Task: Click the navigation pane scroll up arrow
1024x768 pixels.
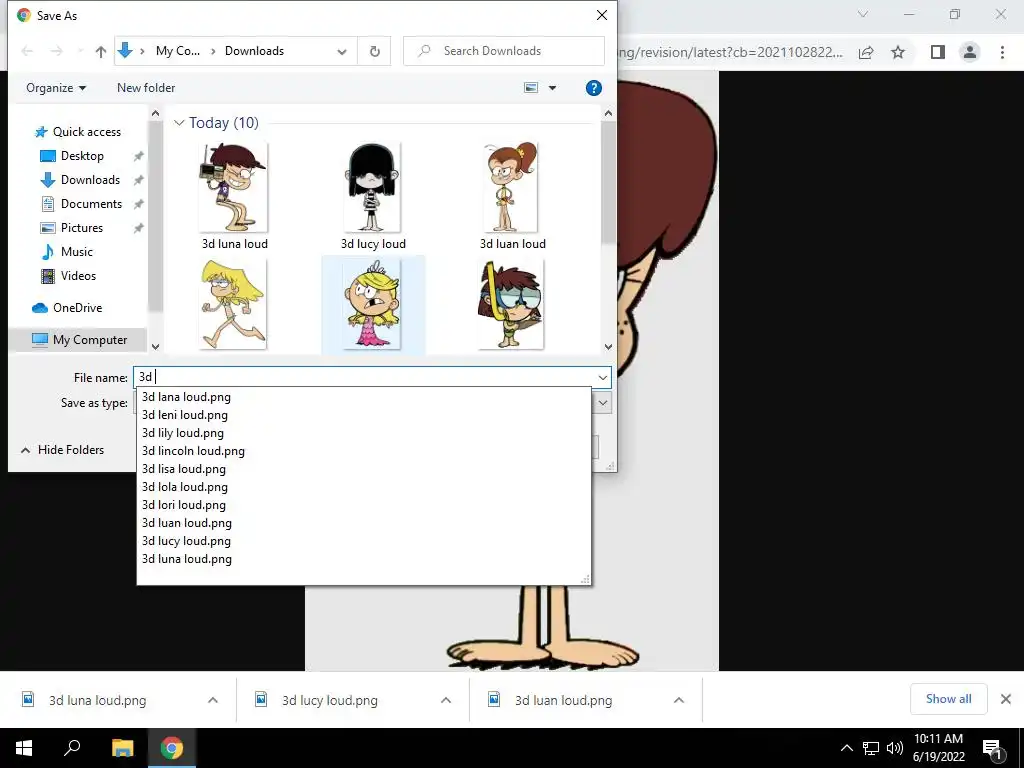Action: pyautogui.click(x=155, y=114)
